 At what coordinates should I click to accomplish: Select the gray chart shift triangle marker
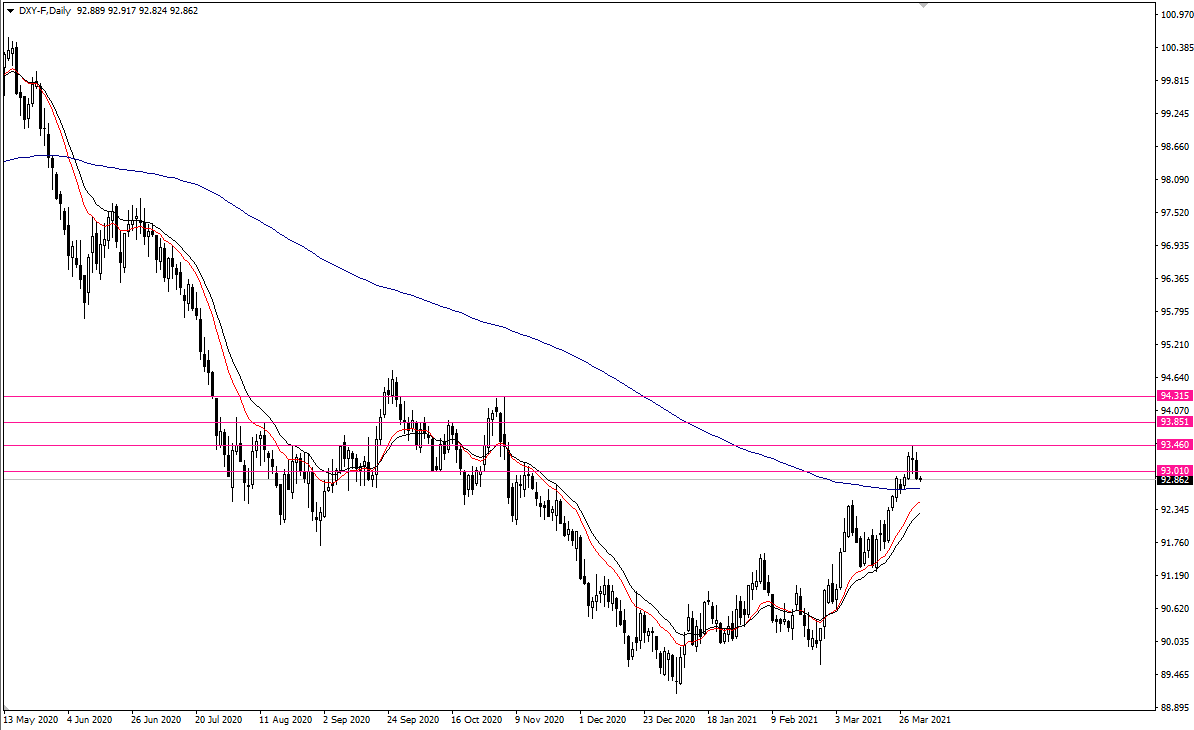[924, 5]
